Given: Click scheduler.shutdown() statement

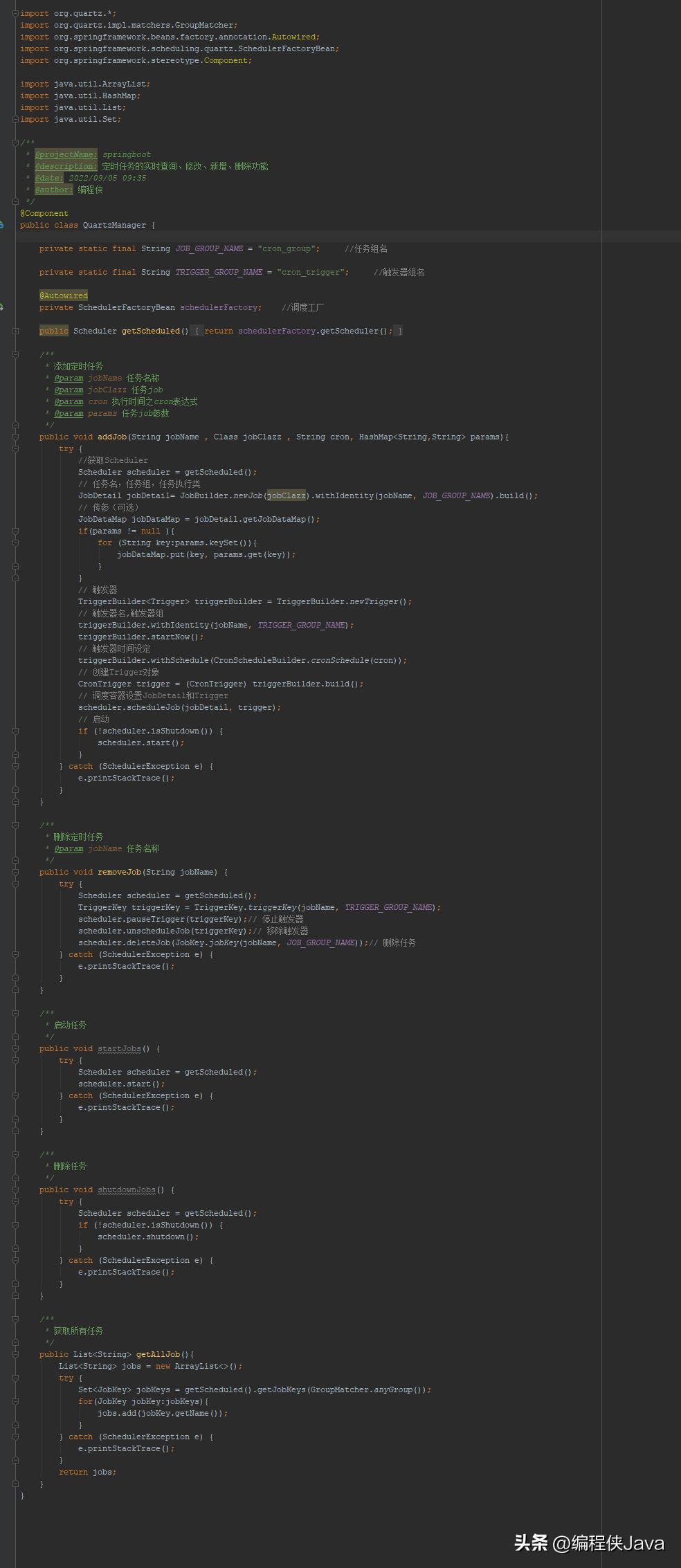Looking at the screenshot, I should click(148, 1237).
